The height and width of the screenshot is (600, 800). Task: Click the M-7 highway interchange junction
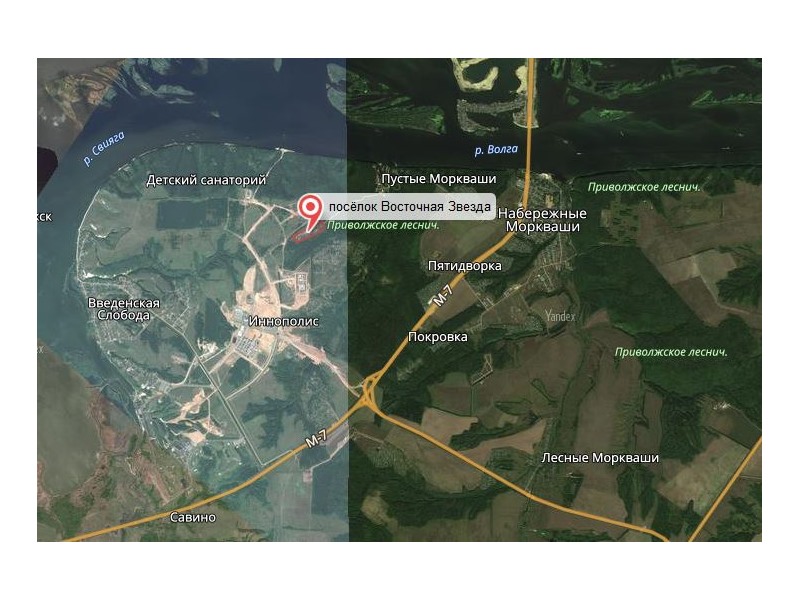pos(370,391)
